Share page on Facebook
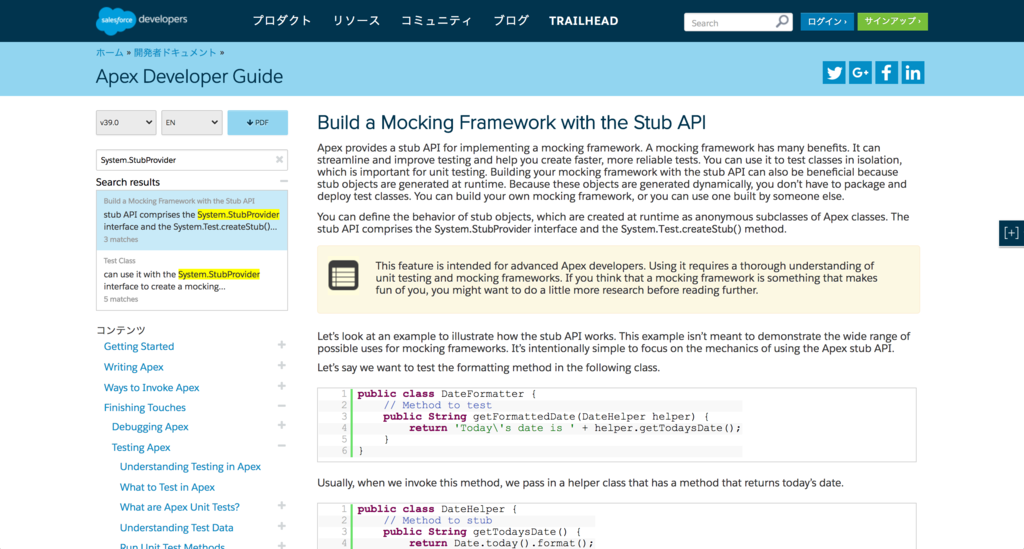Image resolution: width=1024 pixels, height=549 pixels. tap(886, 72)
